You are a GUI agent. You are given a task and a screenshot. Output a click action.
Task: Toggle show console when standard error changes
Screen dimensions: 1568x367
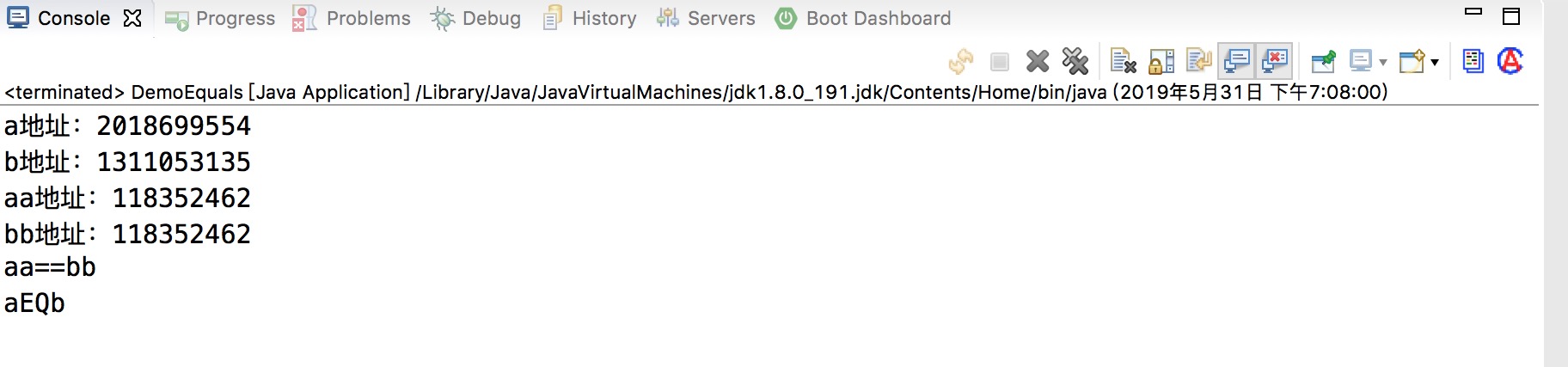pyautogui.click(x=1274, y=61)
